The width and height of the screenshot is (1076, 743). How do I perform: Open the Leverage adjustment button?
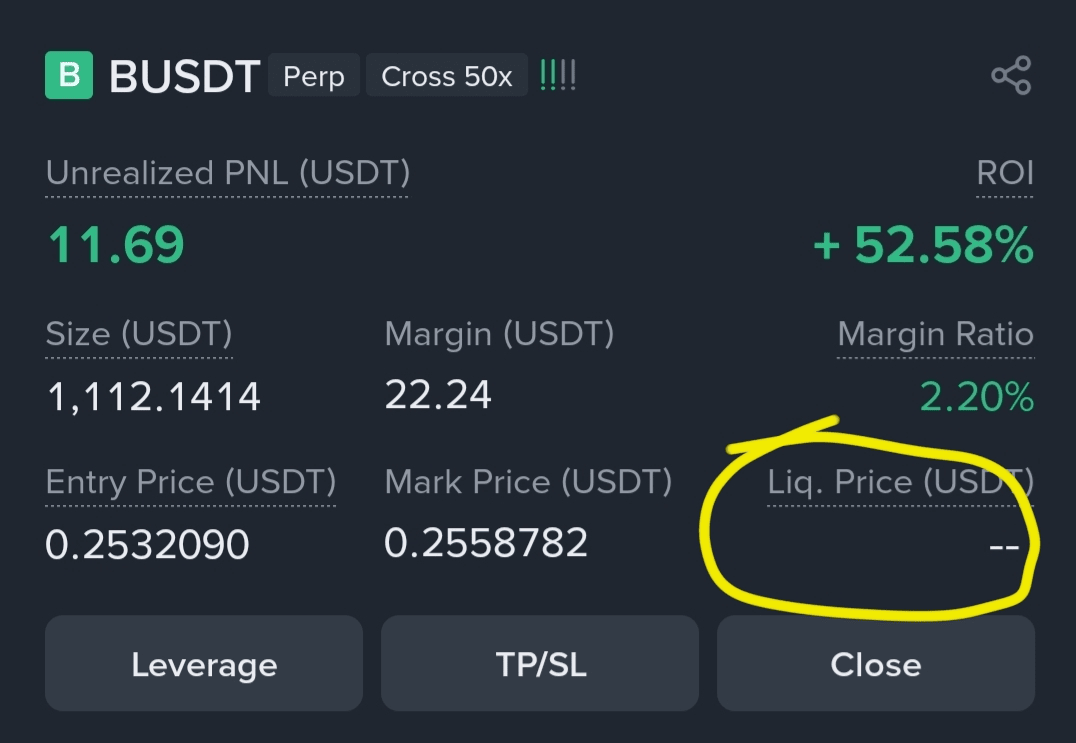(x=204, y=664)
